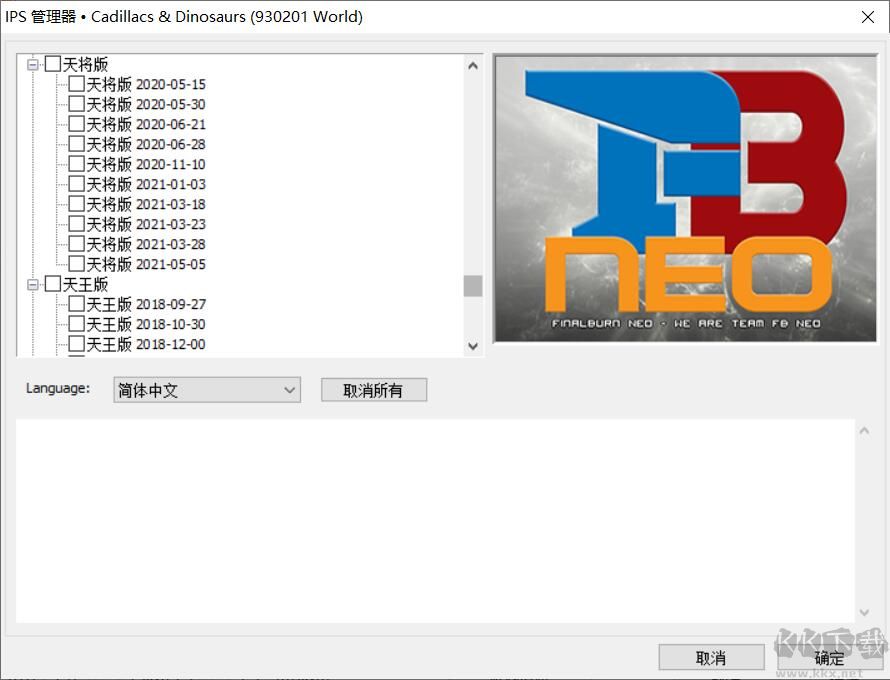Select the 天将版 group label
Image resolution: width=890 pixels, height=680 pixels.
click(85, 64)
